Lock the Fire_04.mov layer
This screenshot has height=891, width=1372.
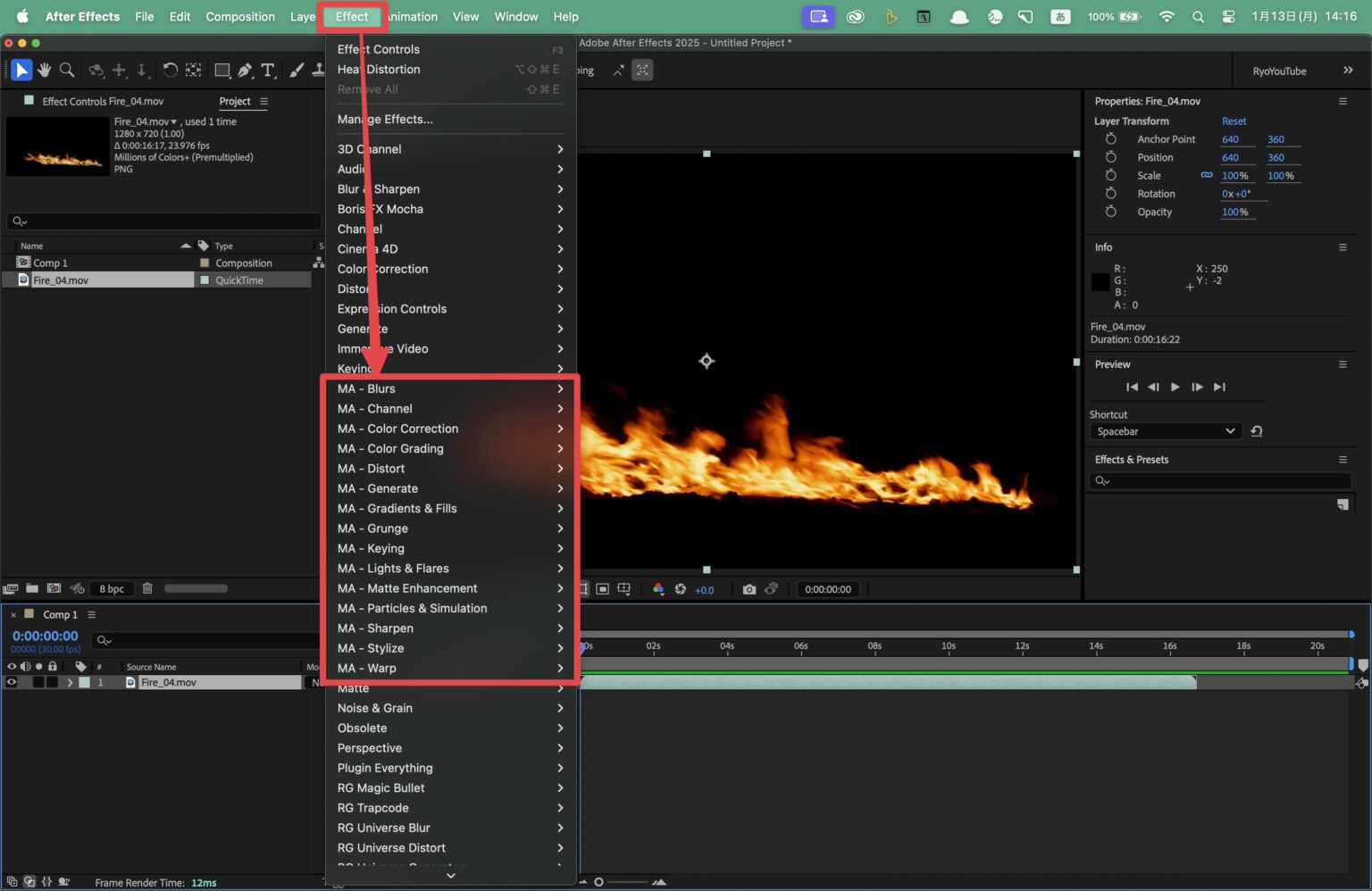pos(51,682)
